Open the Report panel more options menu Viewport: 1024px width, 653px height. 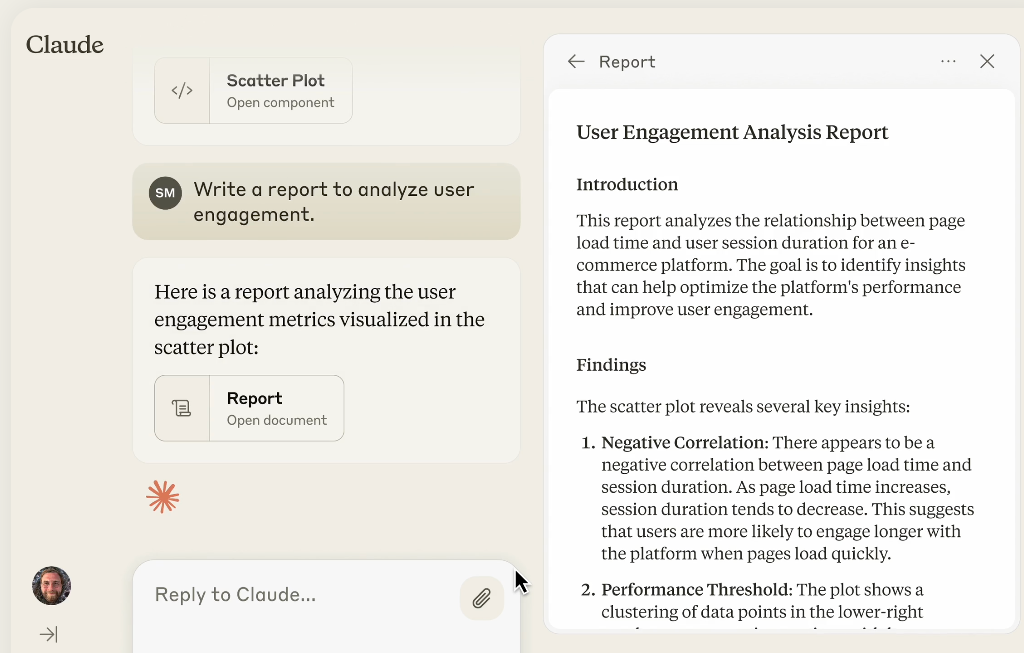948,61
